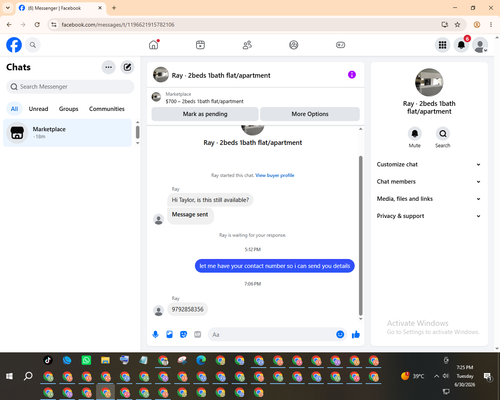Screen dimensions: 500x400
Task: Open Chats options three-dot menu
Action: coord(108,67)
